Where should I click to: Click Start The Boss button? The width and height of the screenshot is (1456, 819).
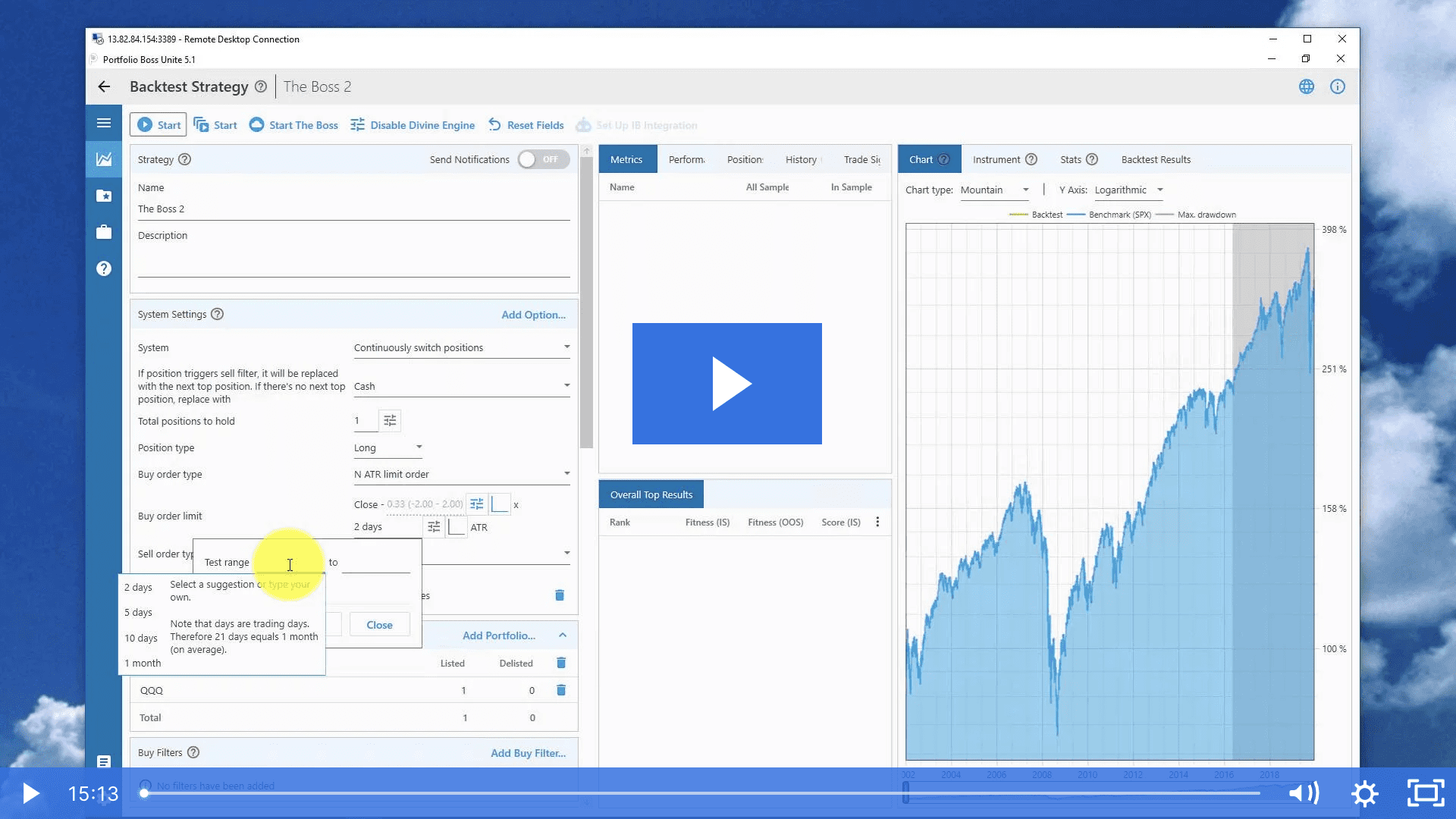coord(293,125)
